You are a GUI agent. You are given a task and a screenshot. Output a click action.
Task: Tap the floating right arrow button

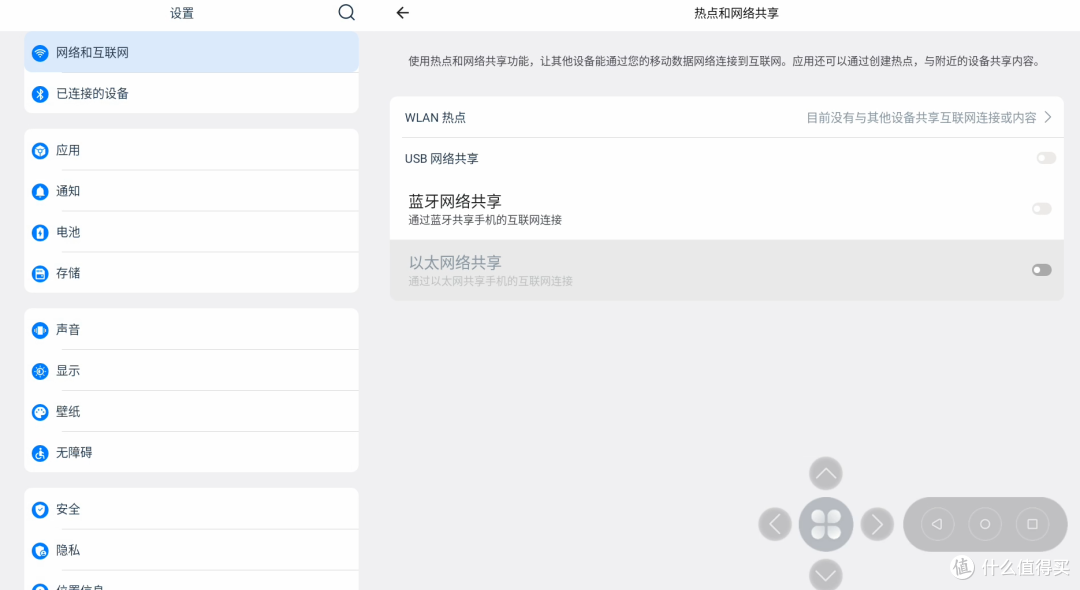tap(877, 525)
